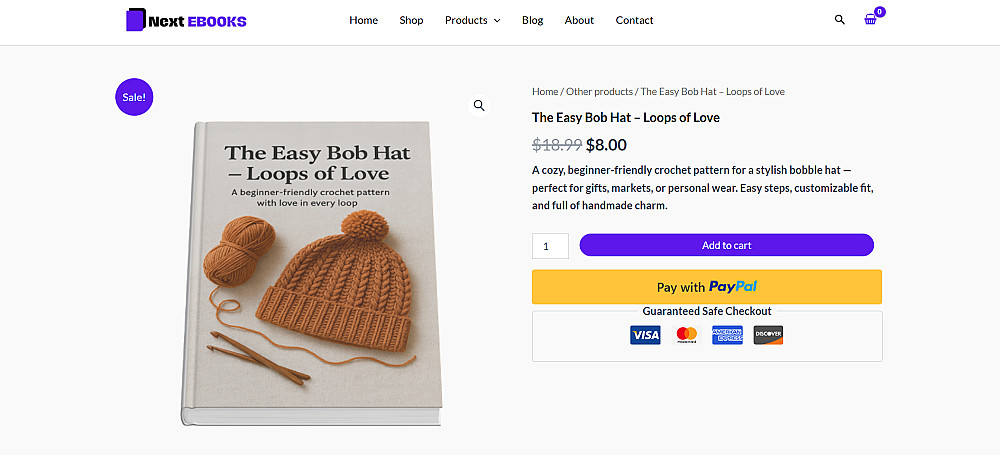Click the product image zoom magnifier

point(479,105)
